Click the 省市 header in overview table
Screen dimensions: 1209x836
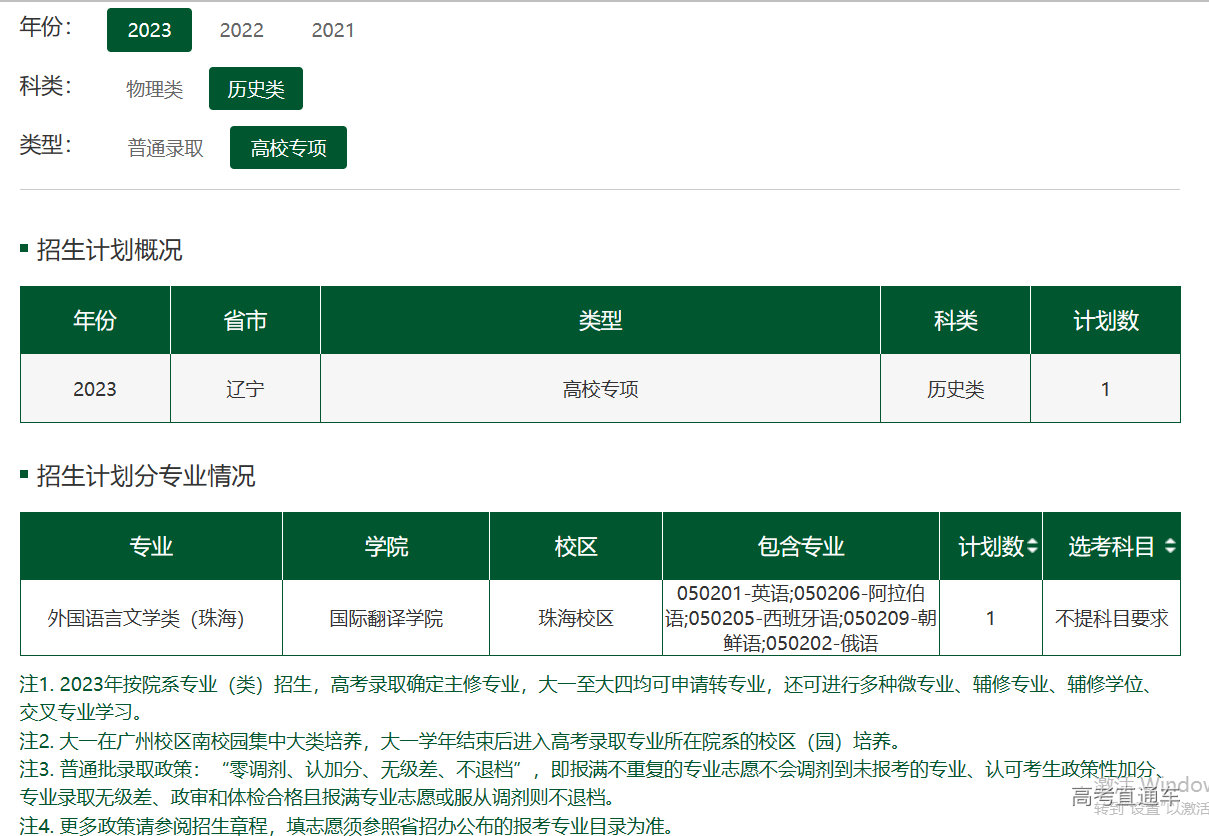pyautogui.click(x=245, y=321)
